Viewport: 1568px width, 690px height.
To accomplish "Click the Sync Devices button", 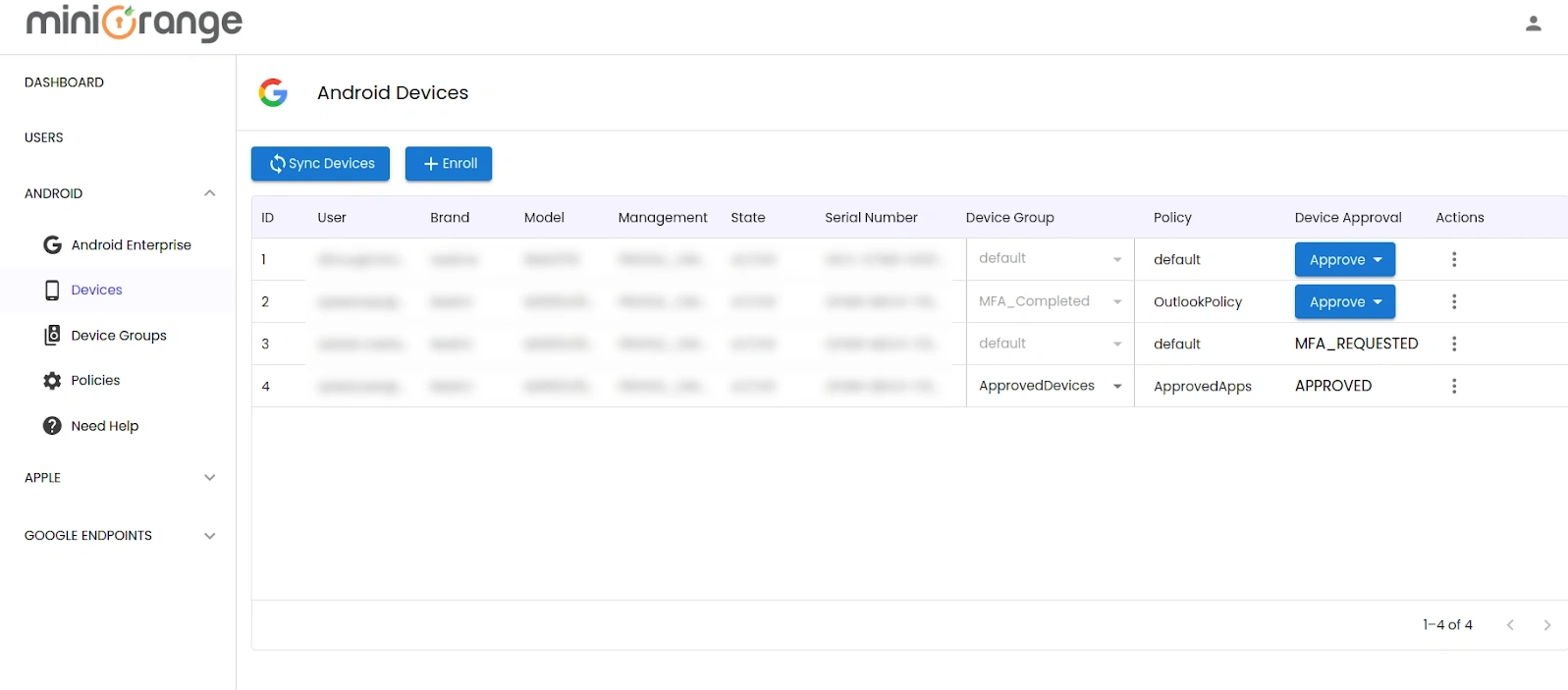I will (x=321, y=164).
